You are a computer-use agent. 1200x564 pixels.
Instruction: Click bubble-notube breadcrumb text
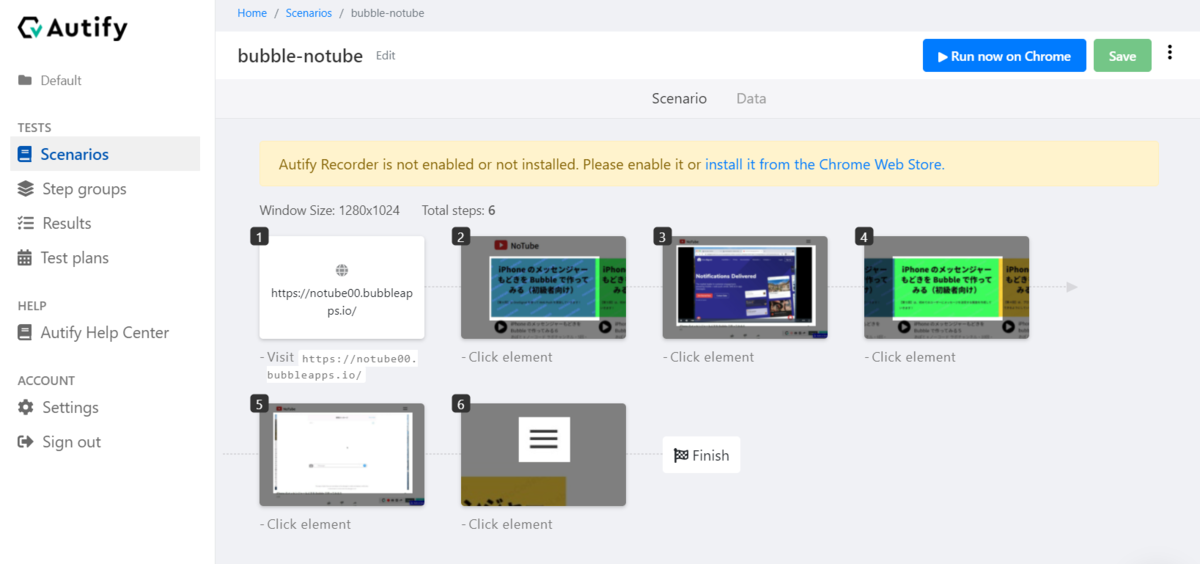click(x=387, y=13)
